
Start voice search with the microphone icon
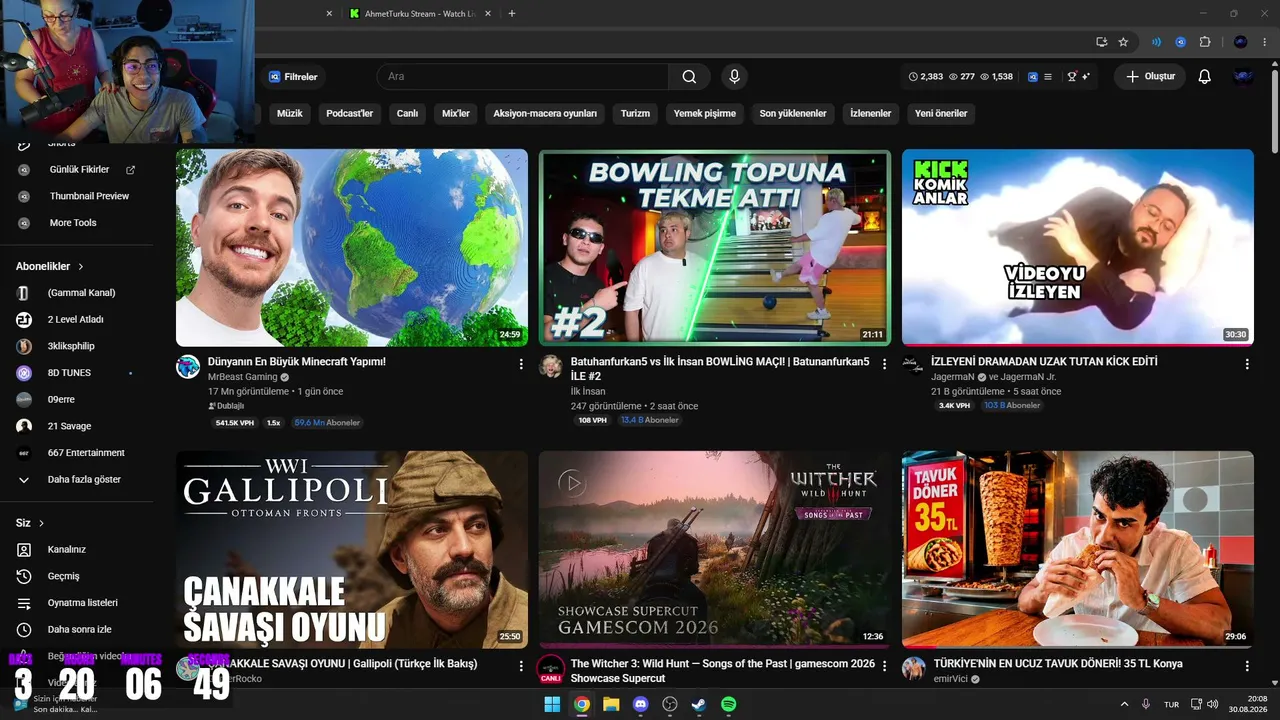[x=735, y=77]
